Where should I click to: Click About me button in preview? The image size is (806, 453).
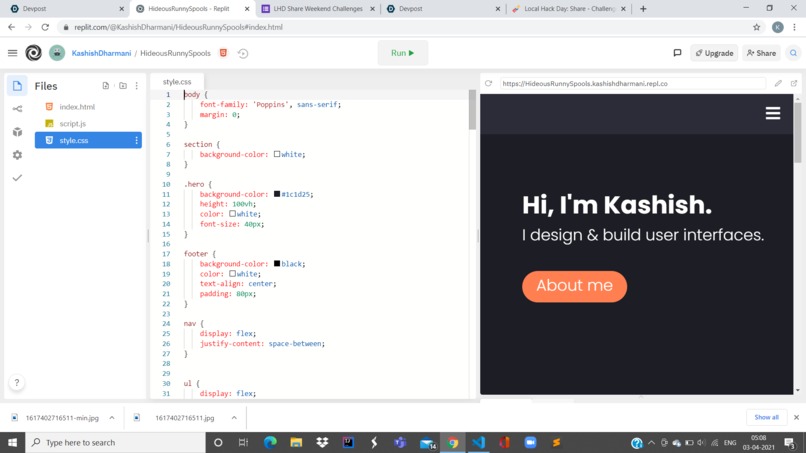tap(574, 286)
